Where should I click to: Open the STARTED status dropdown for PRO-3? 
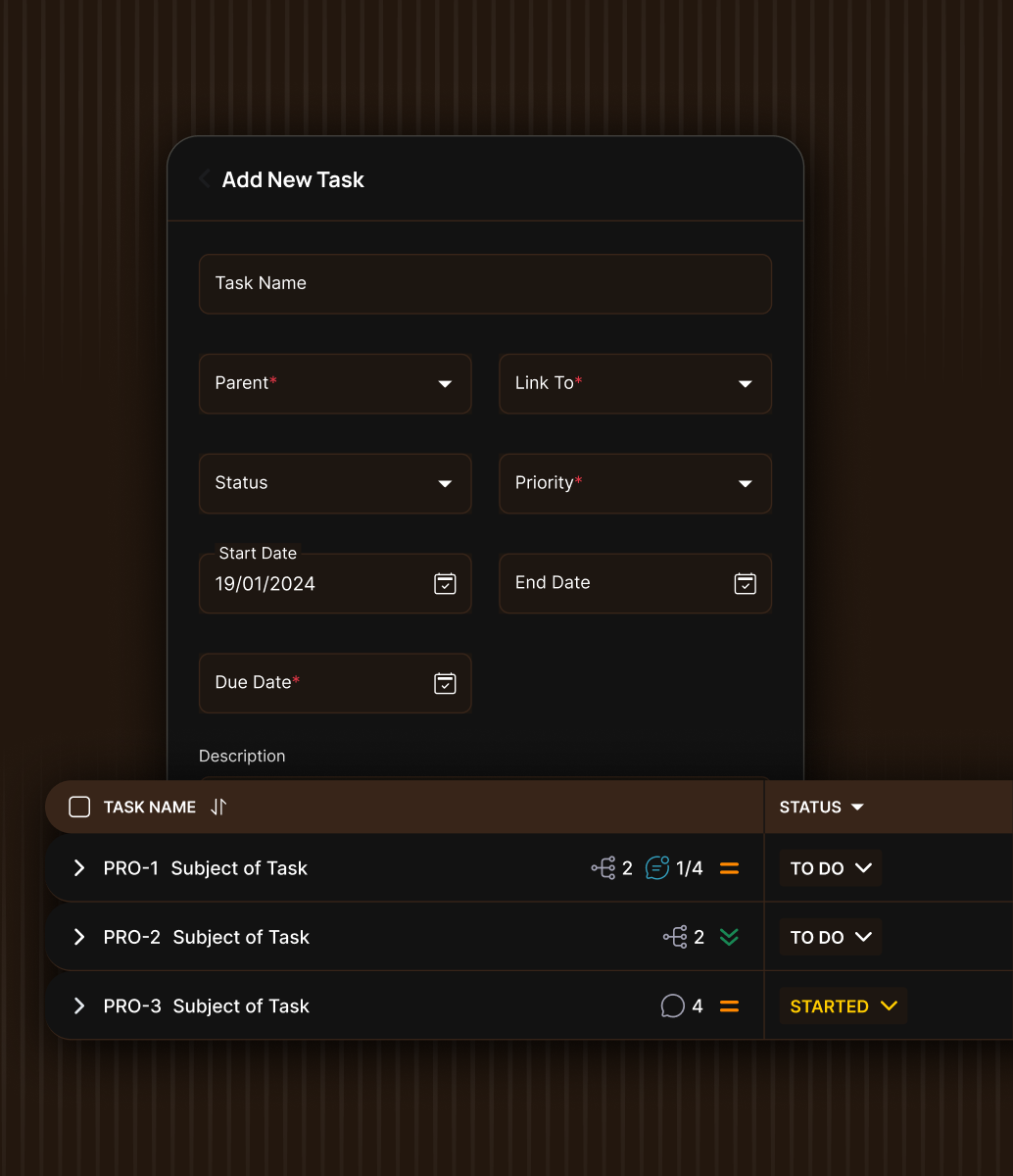(844, 1005)
